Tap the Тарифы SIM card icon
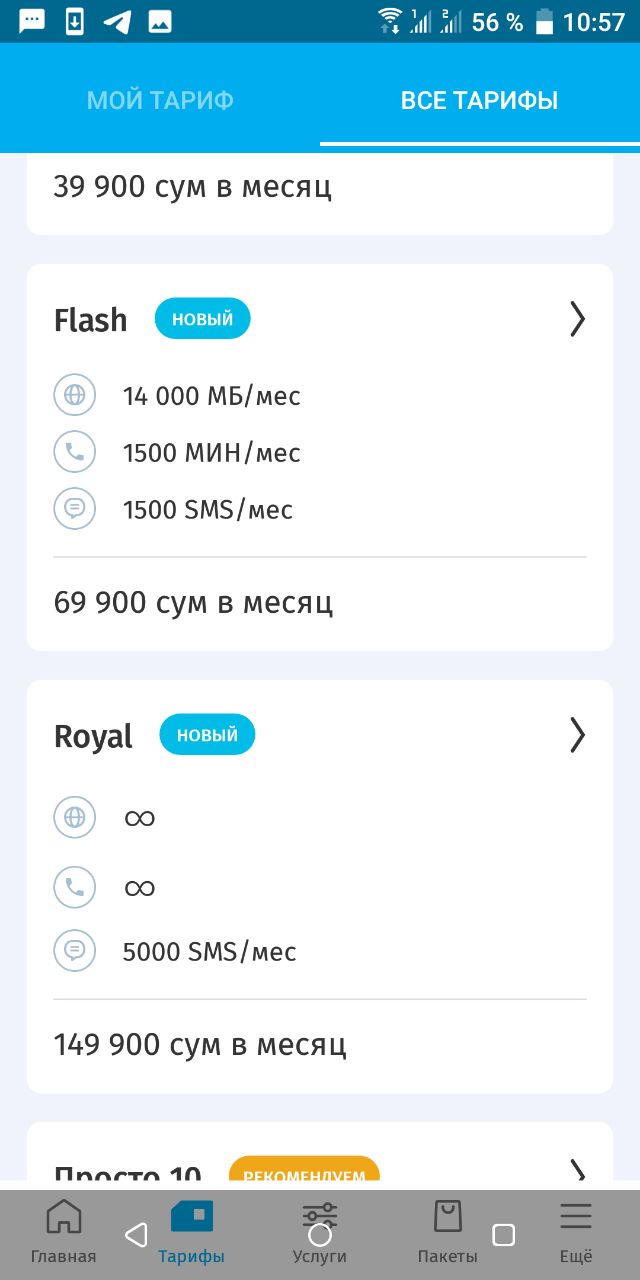Screen dimensions: 640x1280 [x=191, y=1216]
